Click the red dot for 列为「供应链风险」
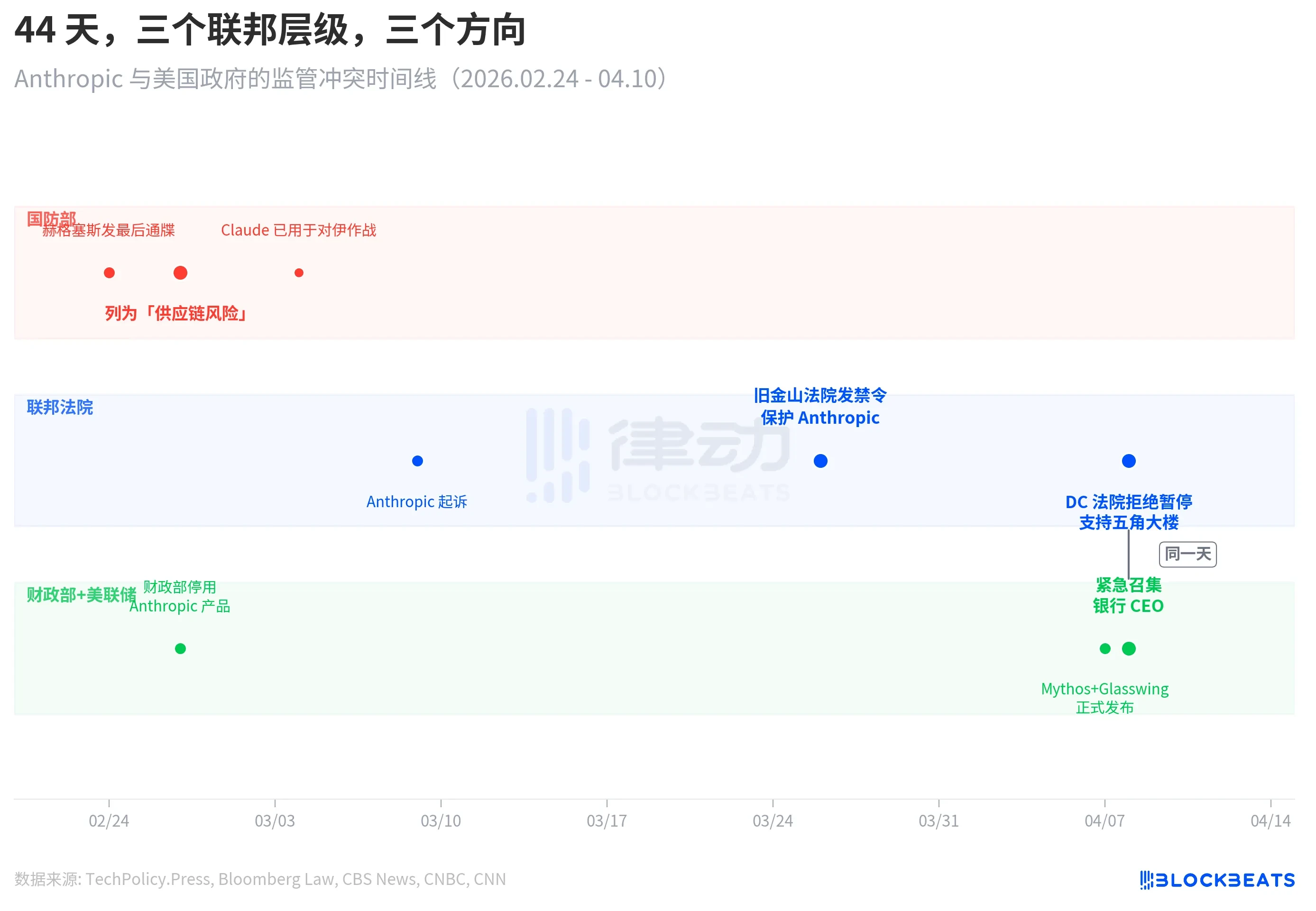 tap(180, 273)
